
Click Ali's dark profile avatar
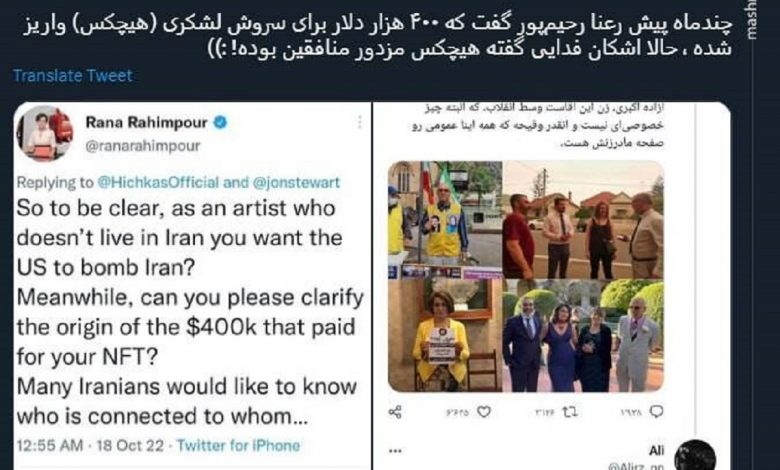click(695, 455)
